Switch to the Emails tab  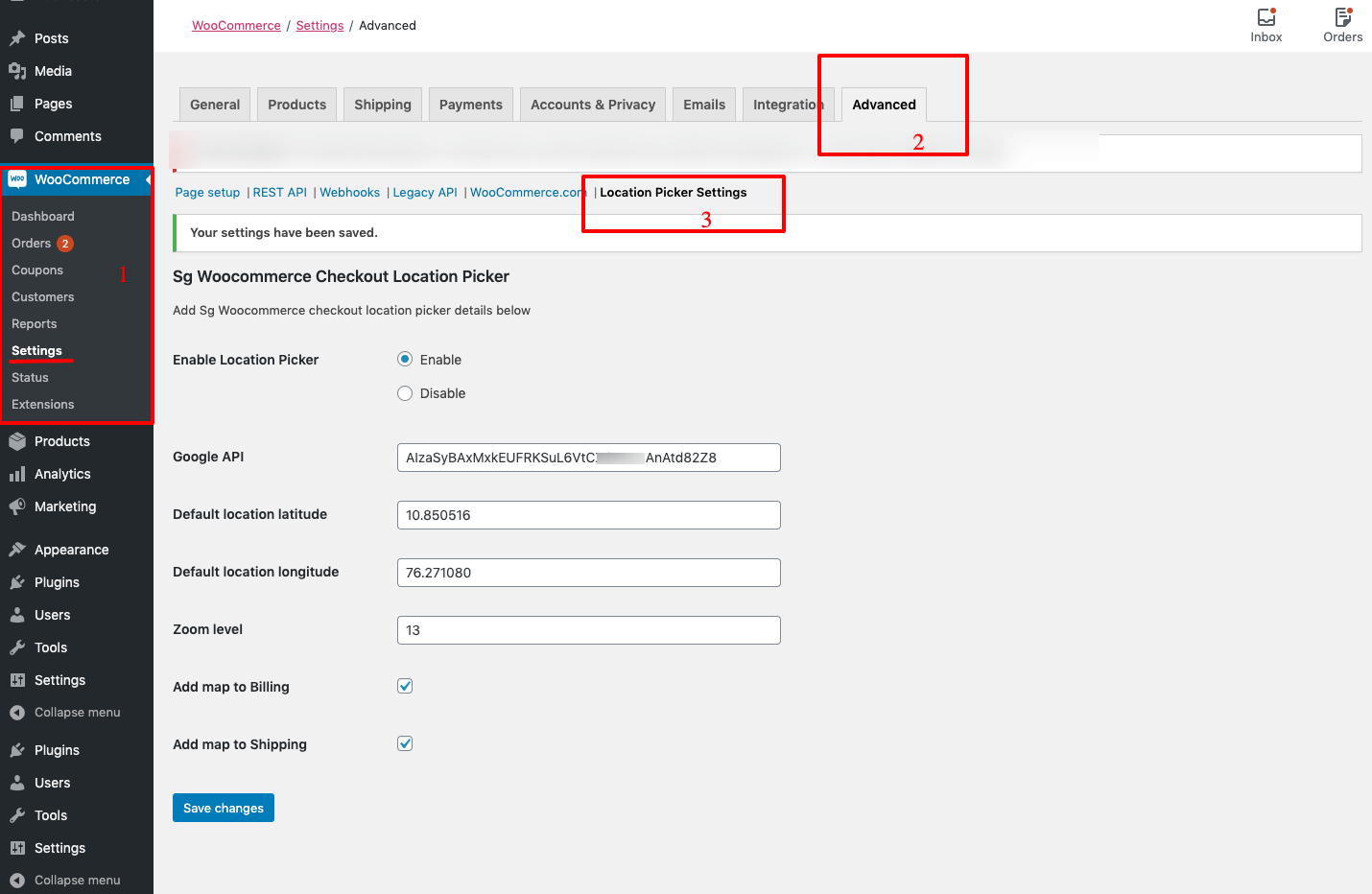pos(704,105)
